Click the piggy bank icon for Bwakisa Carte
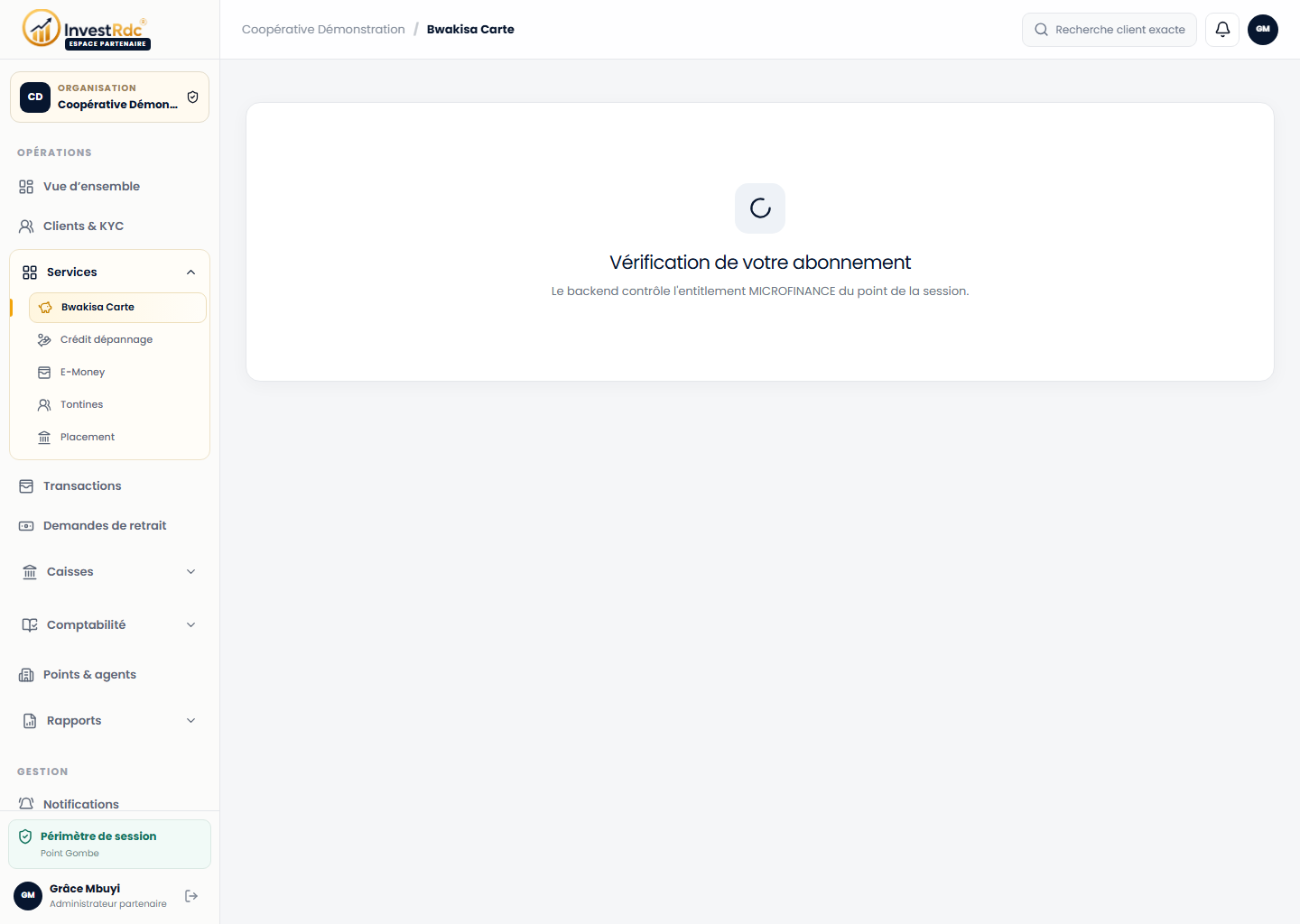Screen dimensions: 1300x924 (x=45, y=308)
